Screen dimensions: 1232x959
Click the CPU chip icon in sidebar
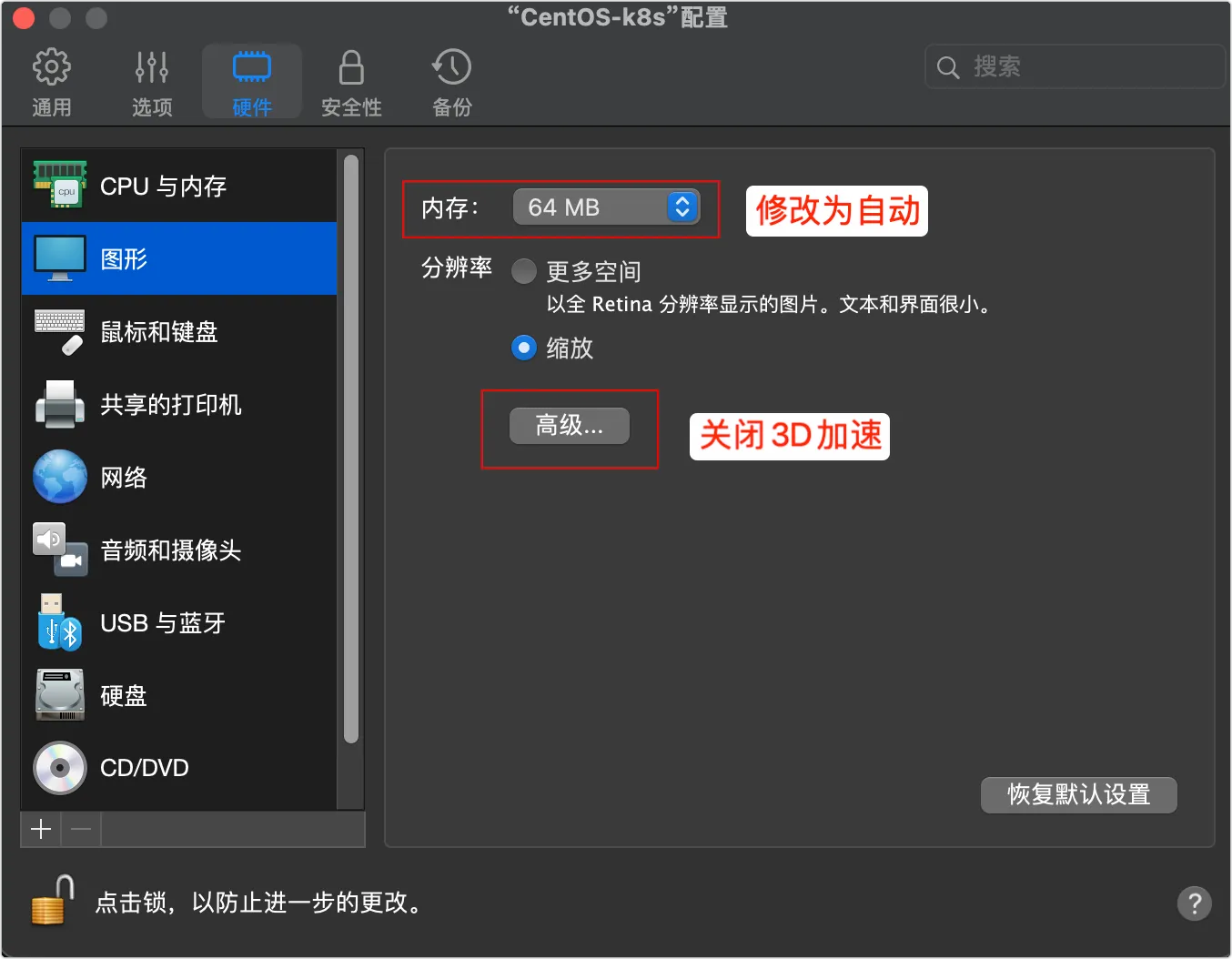[60, 186]
